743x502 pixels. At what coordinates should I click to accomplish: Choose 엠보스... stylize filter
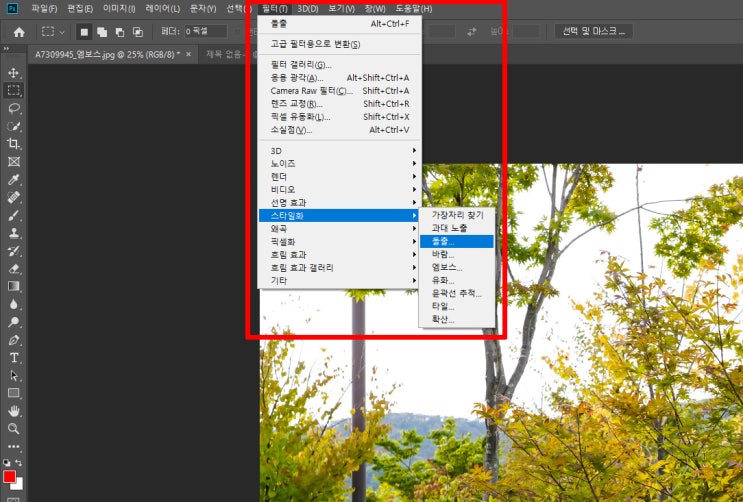(x=457, y=267)
